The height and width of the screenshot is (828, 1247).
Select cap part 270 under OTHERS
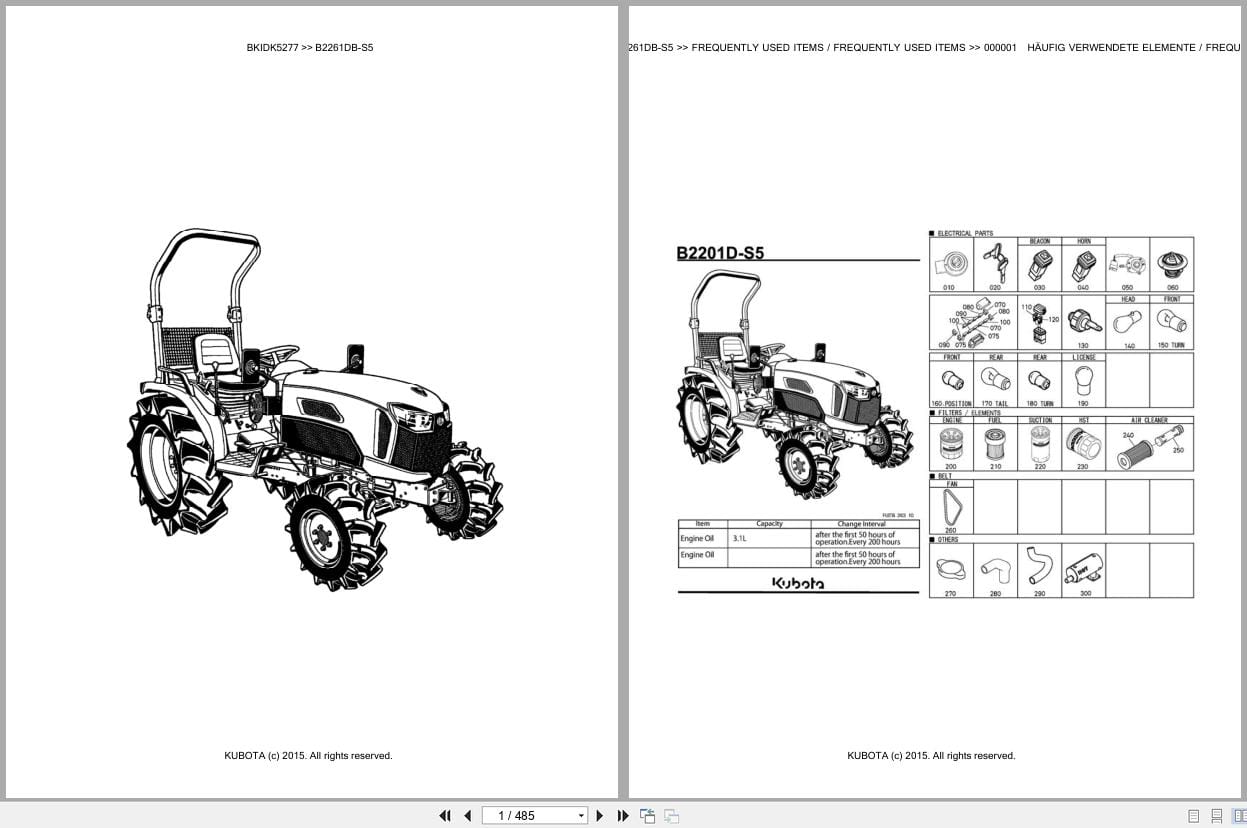point(950,570)
